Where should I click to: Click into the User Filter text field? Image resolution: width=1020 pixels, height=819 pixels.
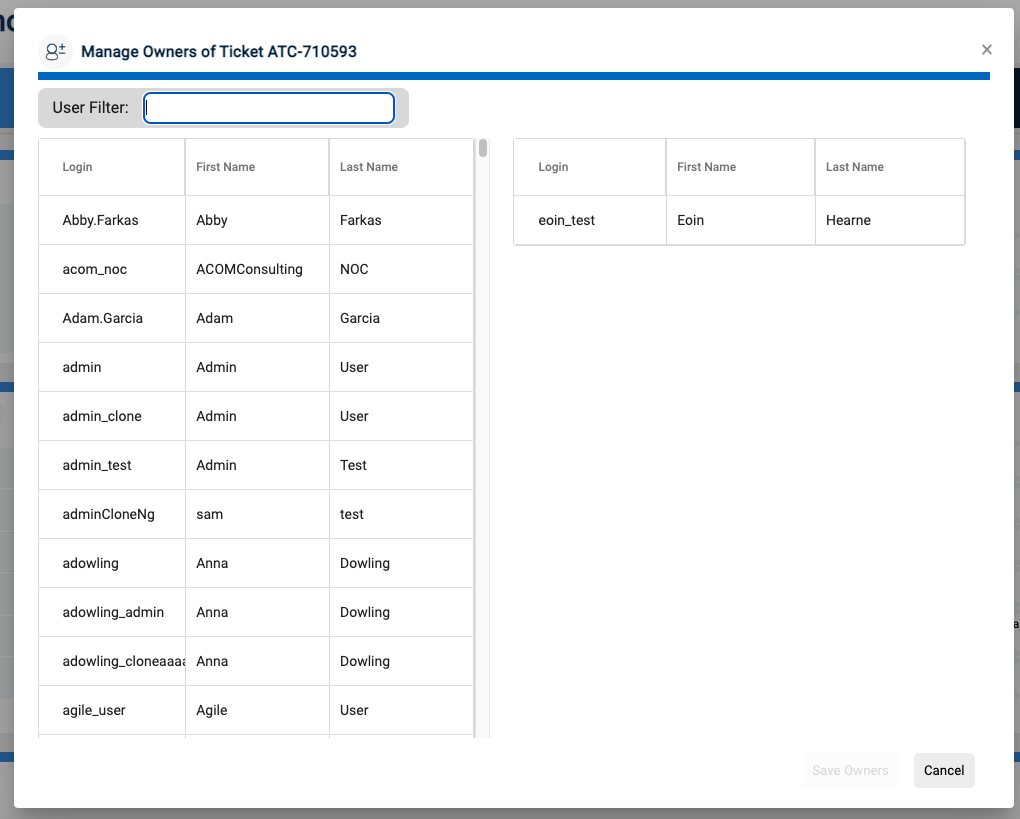(x=269, y=108)
